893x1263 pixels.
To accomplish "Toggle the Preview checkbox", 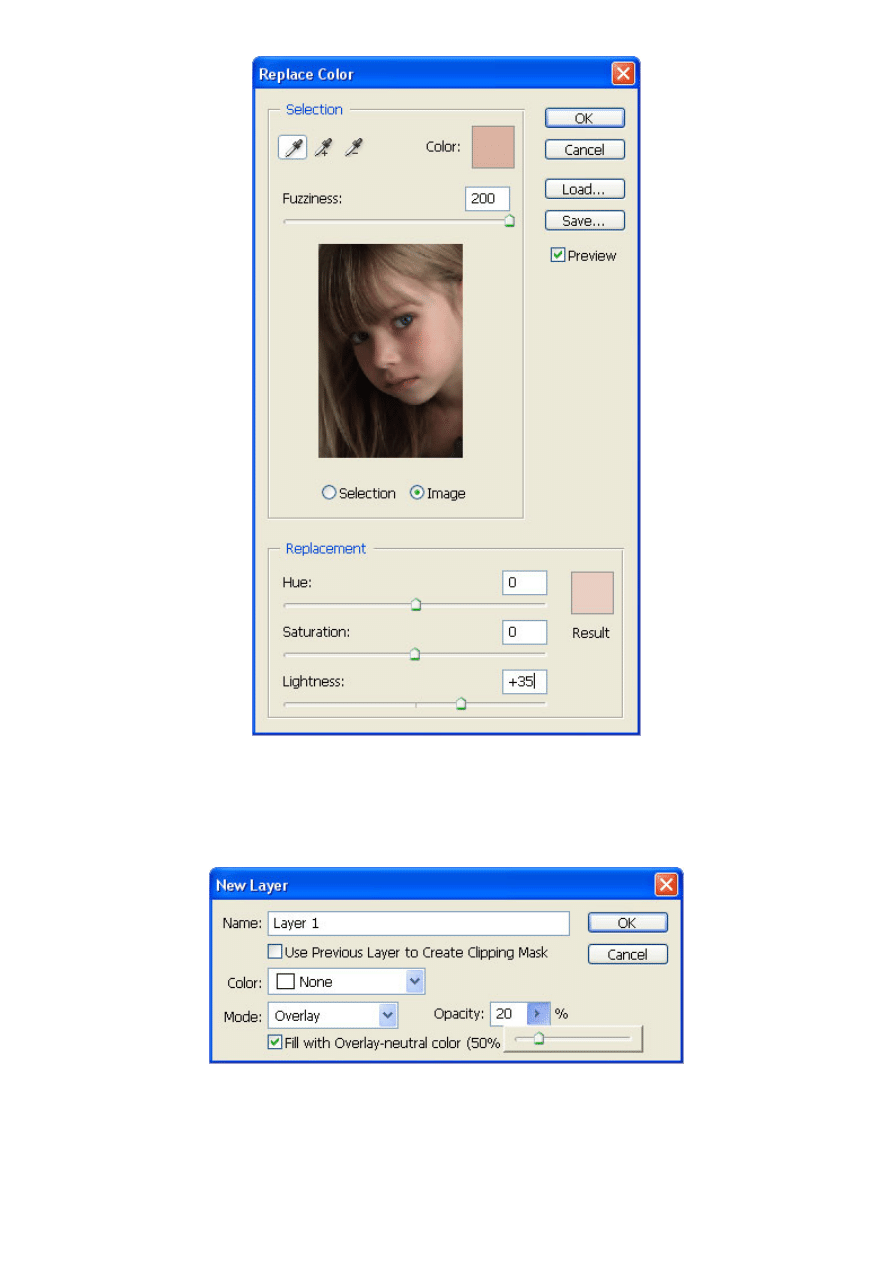I will [x=558, y=256].
